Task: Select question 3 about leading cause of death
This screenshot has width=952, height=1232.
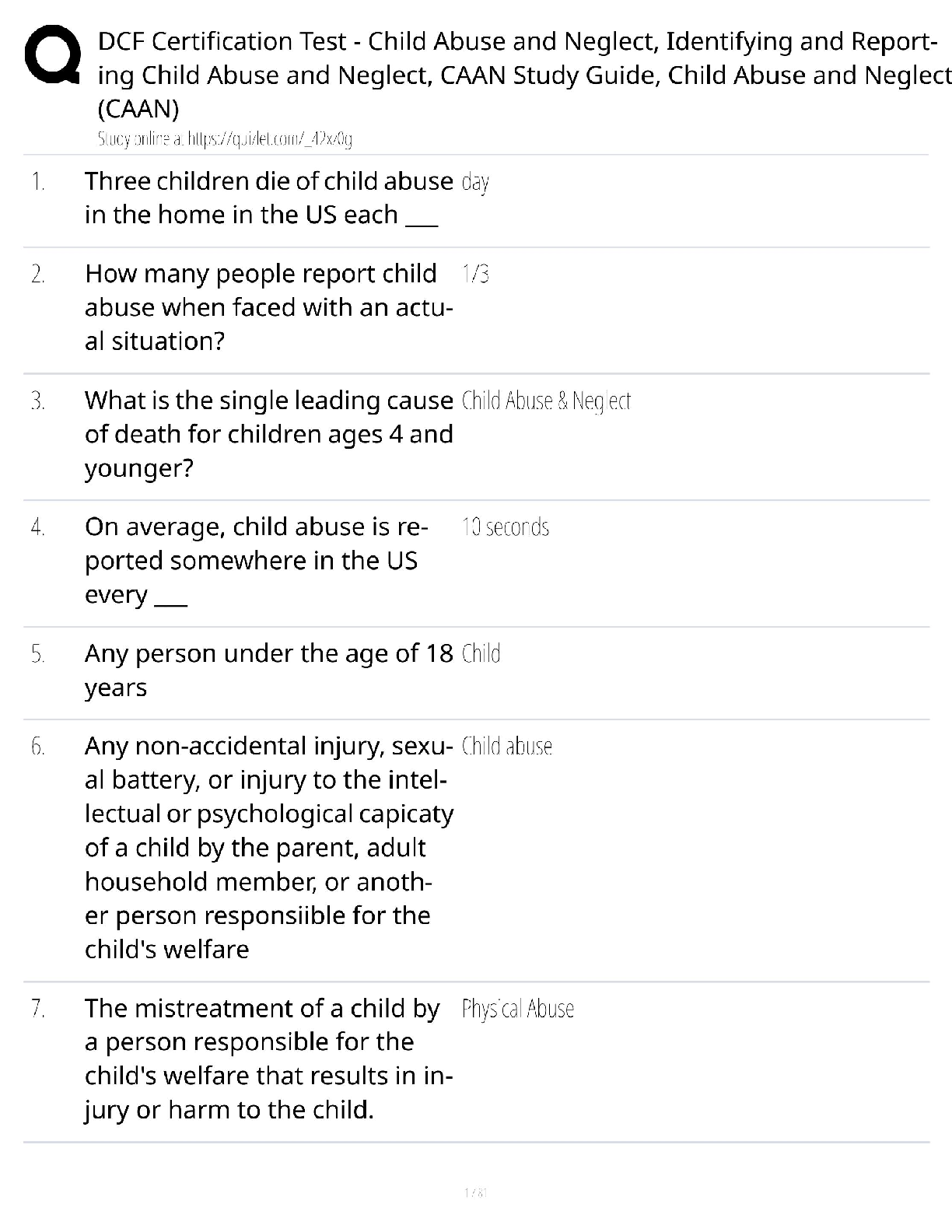Action: [x=268, y=434]
